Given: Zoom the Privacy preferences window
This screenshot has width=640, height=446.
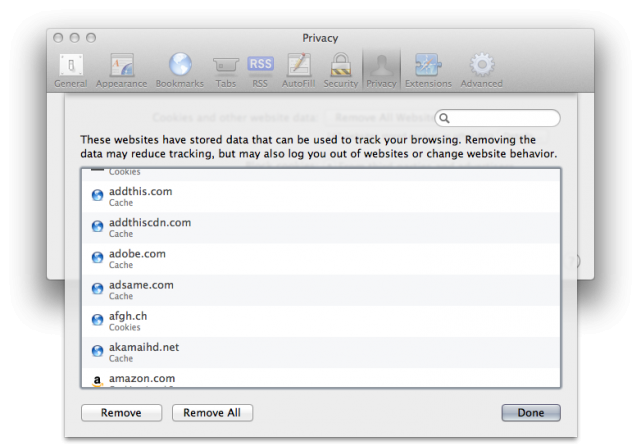Looking at the screenshot, I should 91,38.
